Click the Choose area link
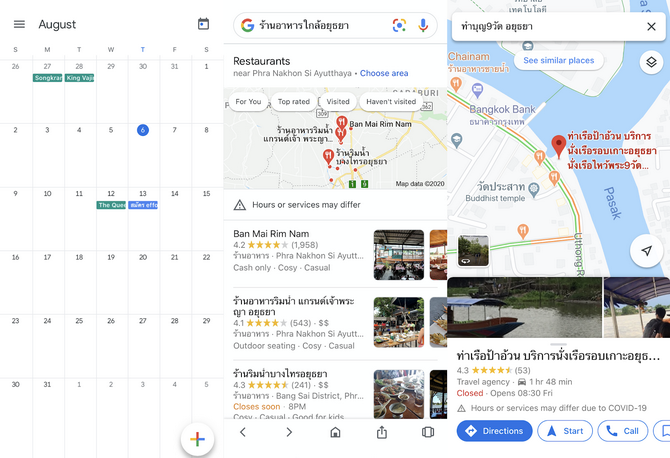The width and height of the screenshot is (670, 458). click(x=384, y=73)
